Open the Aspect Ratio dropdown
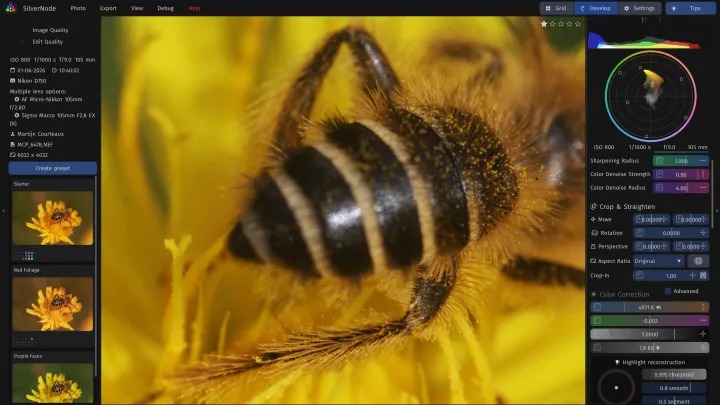Image resolution: width=720 pixels, height=405 pixels. [658, 261]
